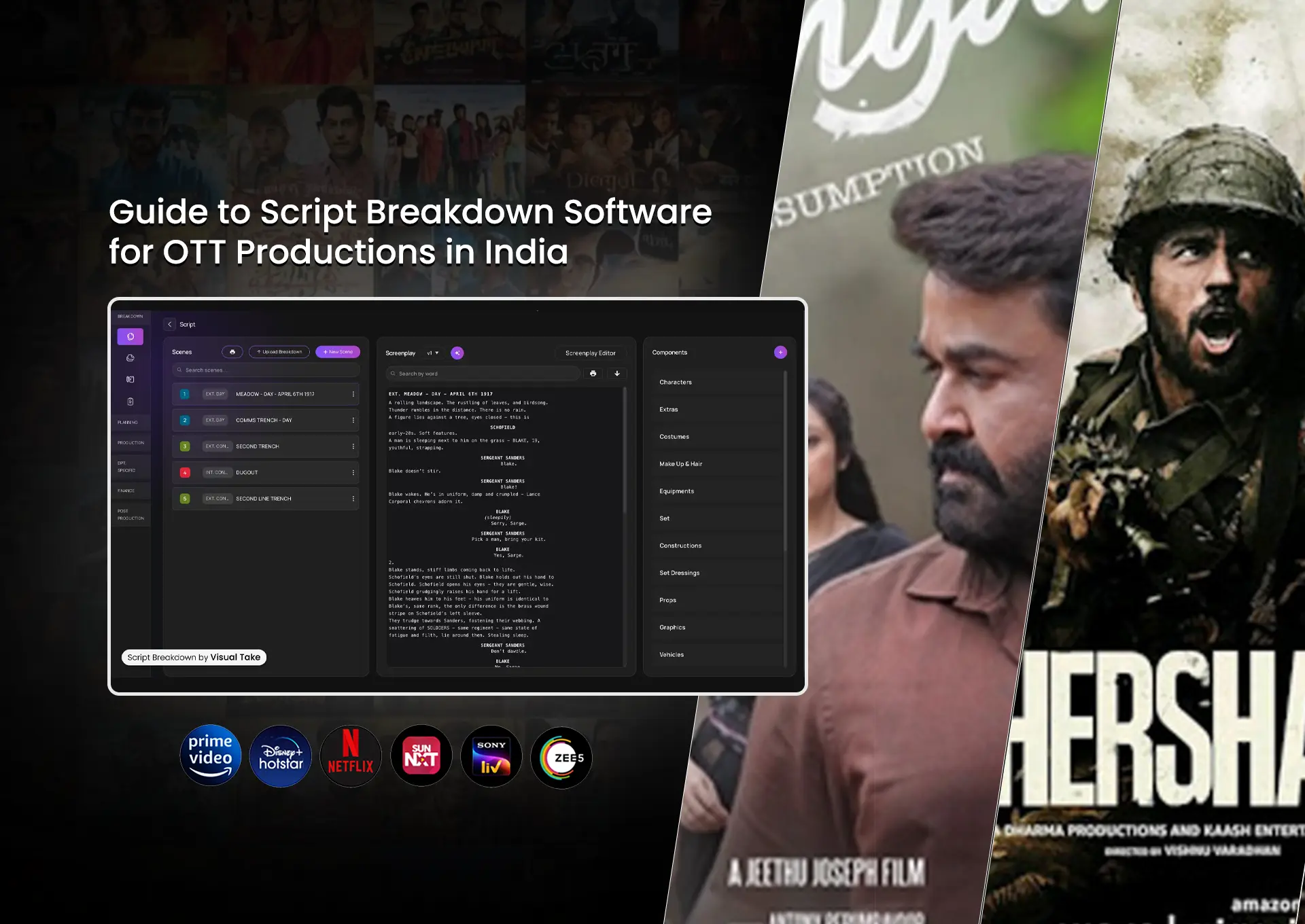Click the INT. CON.. tag on Dugout
Viewport: 1305px width, 924px height.
[217, 473]
